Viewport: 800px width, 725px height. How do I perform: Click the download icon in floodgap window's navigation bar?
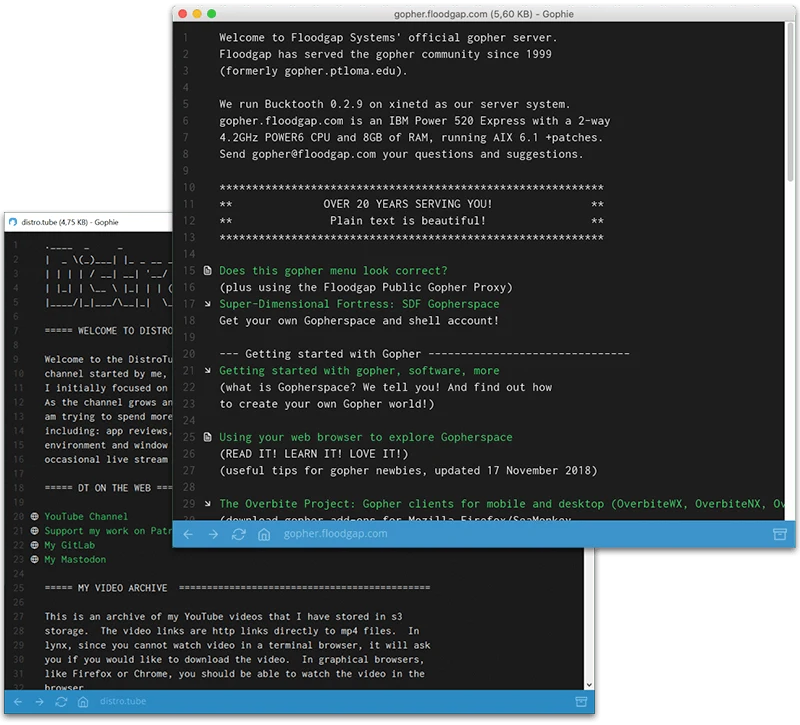(x=780, y=534)
